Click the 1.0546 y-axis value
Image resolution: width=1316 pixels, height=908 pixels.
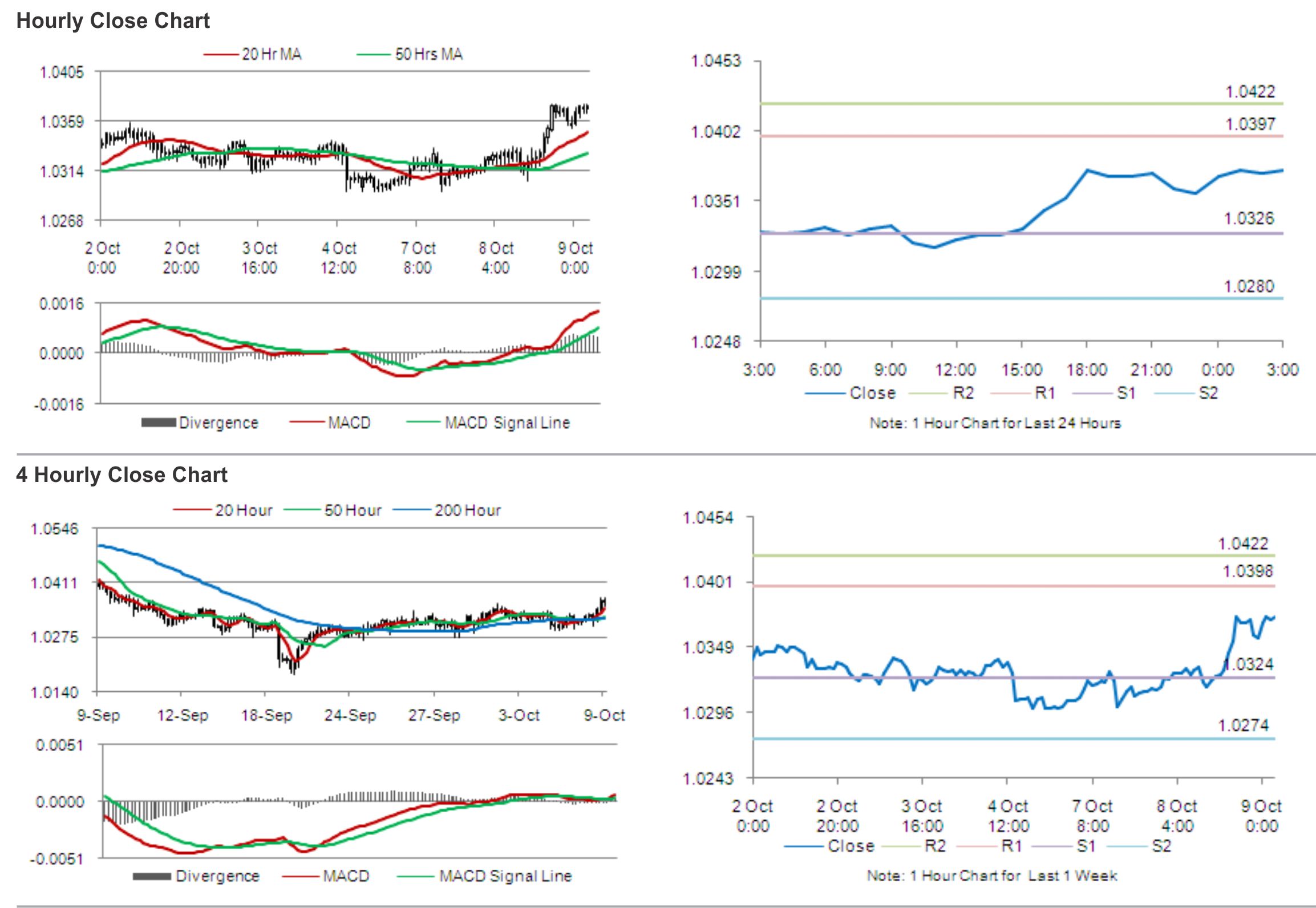tap(54, 529)
